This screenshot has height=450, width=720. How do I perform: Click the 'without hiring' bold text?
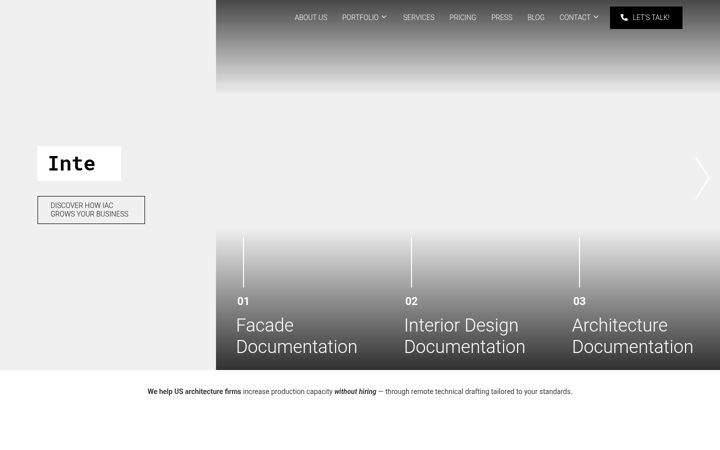coord(355,392)
